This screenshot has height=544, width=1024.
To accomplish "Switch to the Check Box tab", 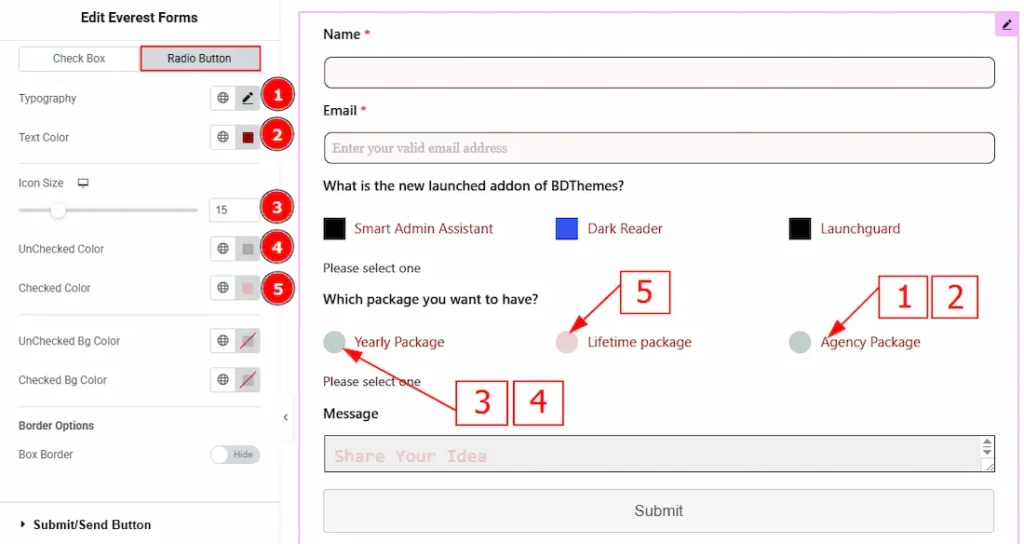I will coord(79,59).
